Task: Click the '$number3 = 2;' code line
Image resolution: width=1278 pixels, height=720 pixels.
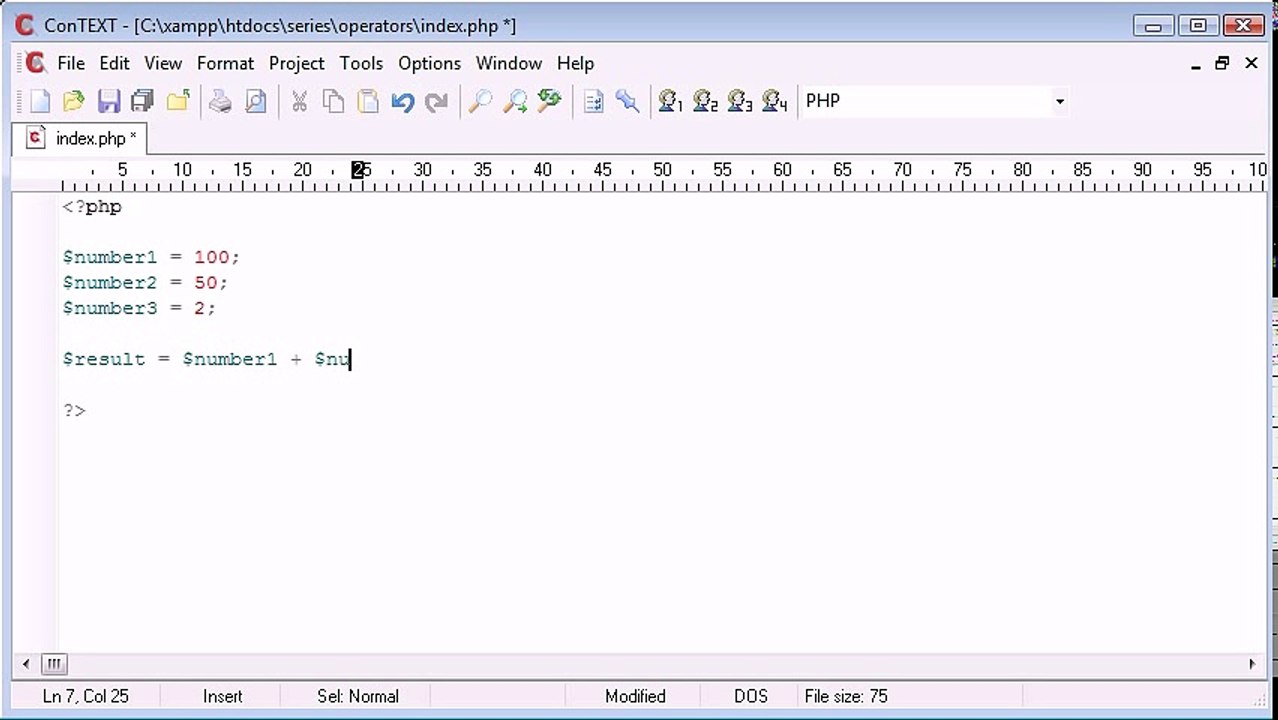Action: click(x=139, y=308)
